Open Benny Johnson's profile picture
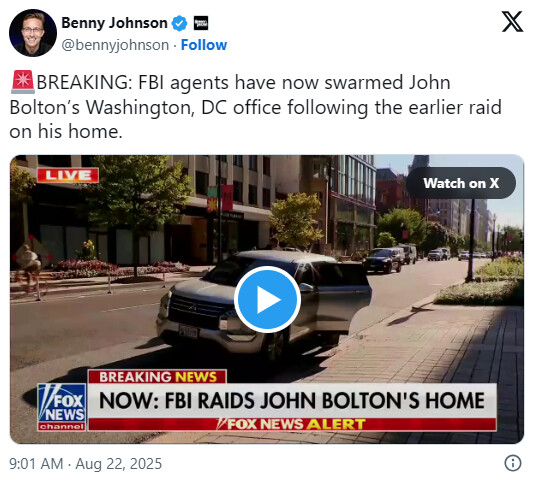Screen dimensions: 538x483 point(33,33)
